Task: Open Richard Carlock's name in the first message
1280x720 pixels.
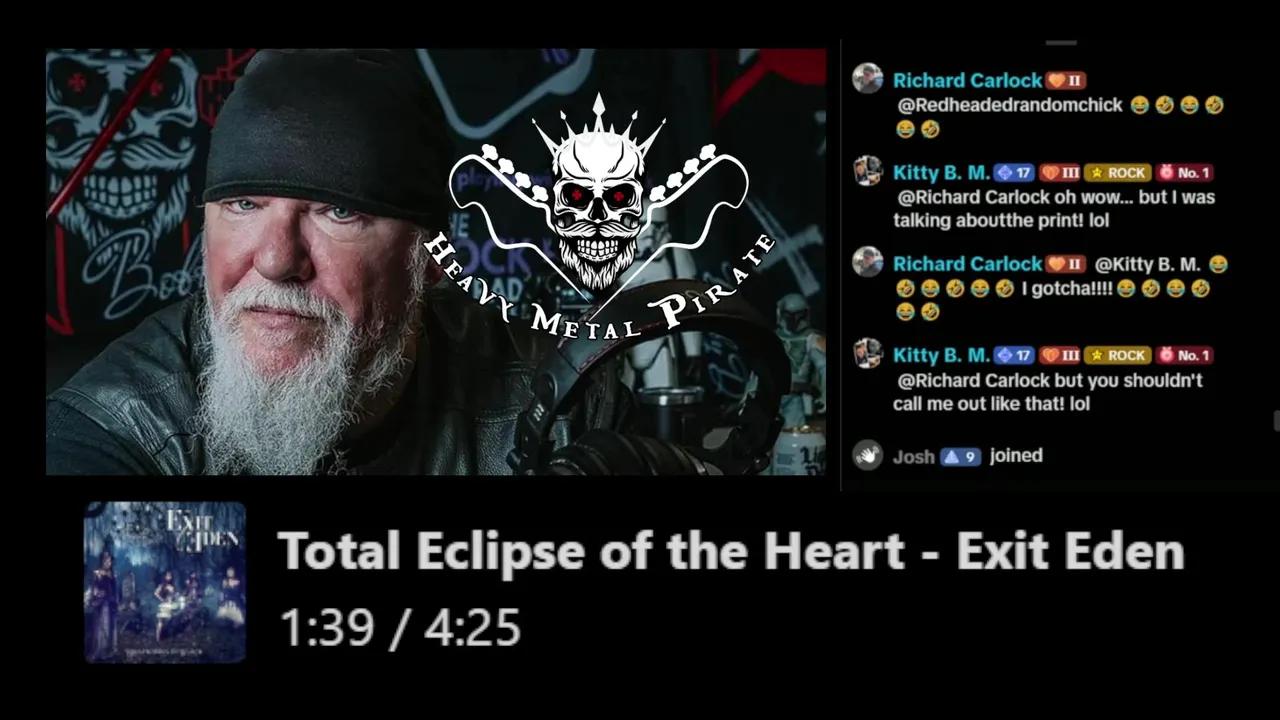Action: tap(967, 80)
